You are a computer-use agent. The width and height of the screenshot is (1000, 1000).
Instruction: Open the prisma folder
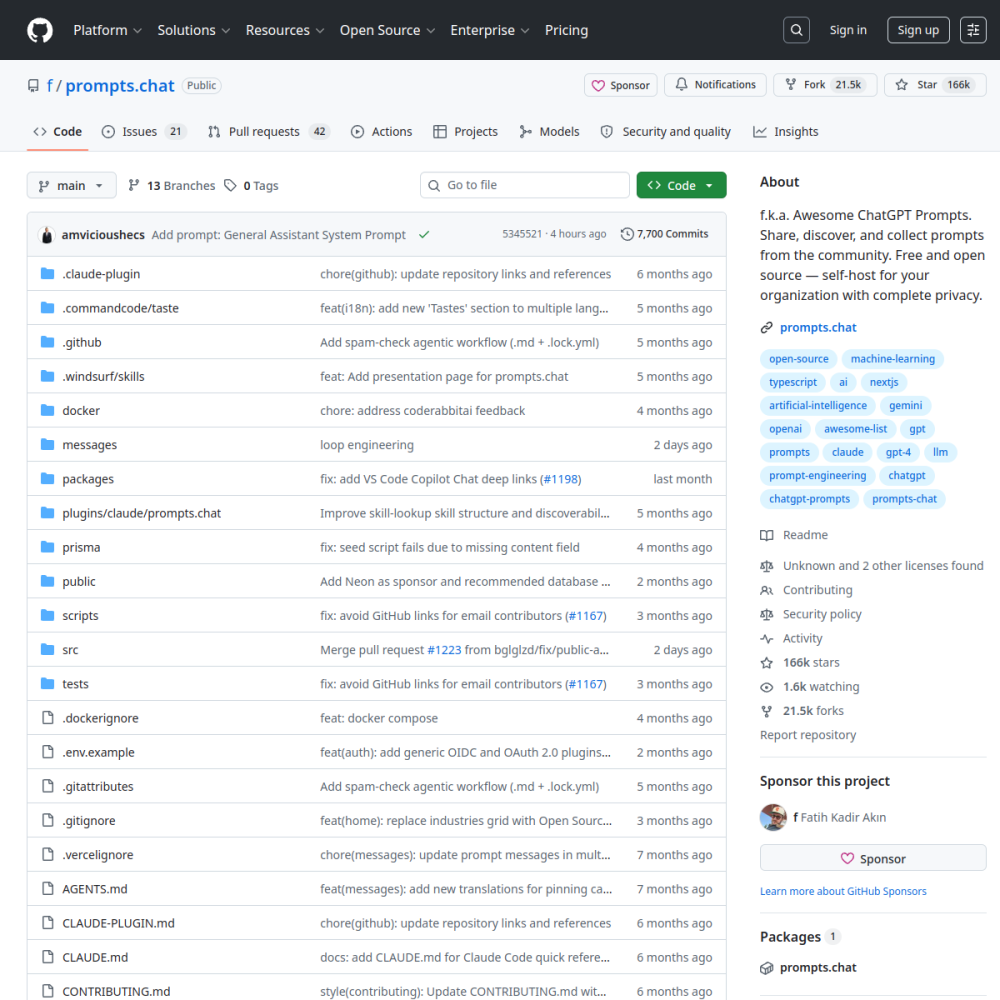point(81,547)
